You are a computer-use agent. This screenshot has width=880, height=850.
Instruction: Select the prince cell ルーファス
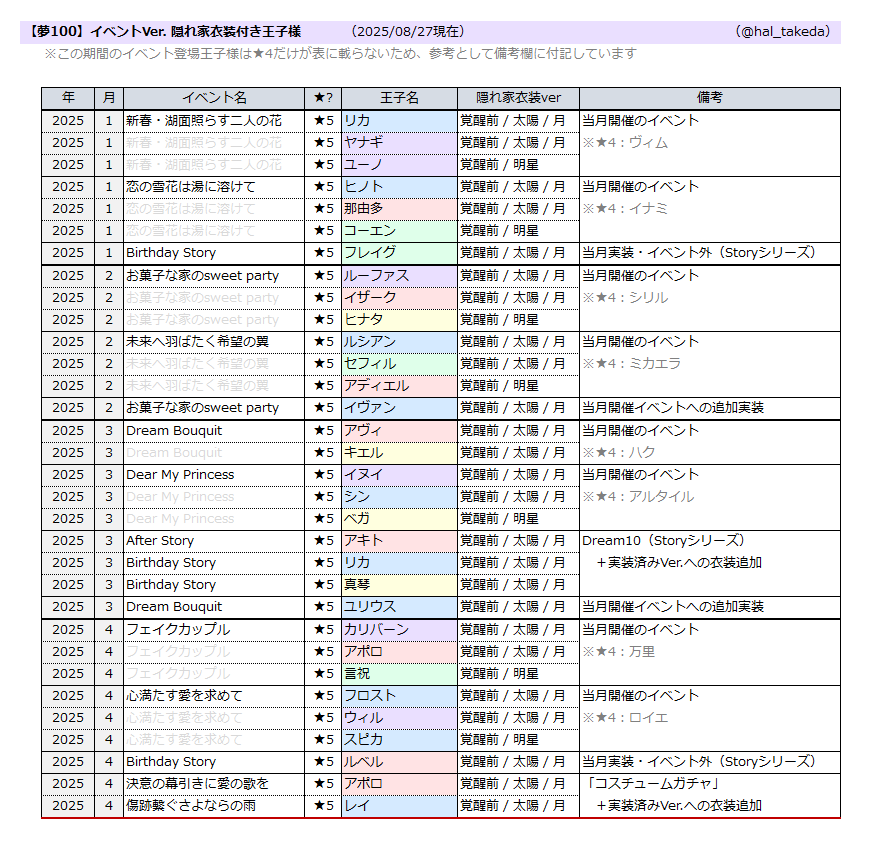pyautogui.click(x=399, y=276)
